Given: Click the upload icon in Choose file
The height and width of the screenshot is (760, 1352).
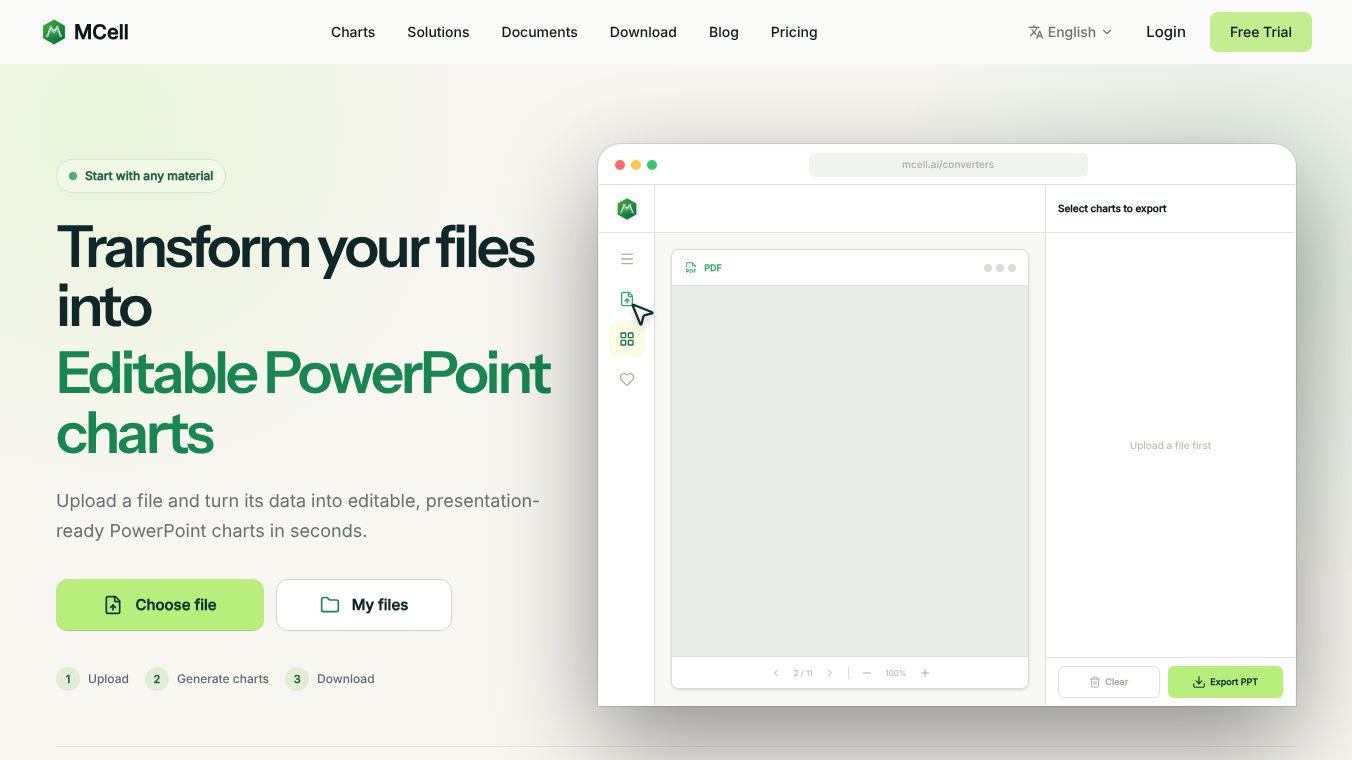Looking at the screenshot, I should 113,605.
